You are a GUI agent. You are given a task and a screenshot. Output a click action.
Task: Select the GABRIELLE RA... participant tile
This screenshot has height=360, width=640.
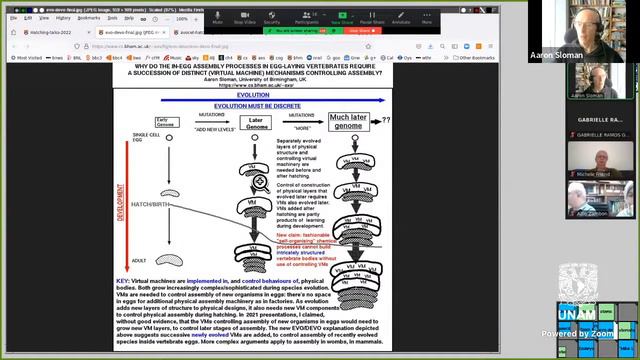[x=600, y=120]
